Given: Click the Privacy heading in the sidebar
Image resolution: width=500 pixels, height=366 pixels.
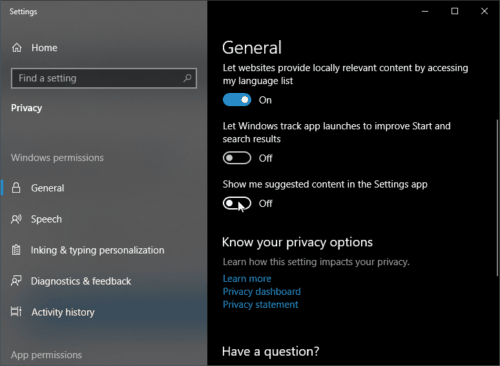Looking at the screenshot, I should 27,108.
